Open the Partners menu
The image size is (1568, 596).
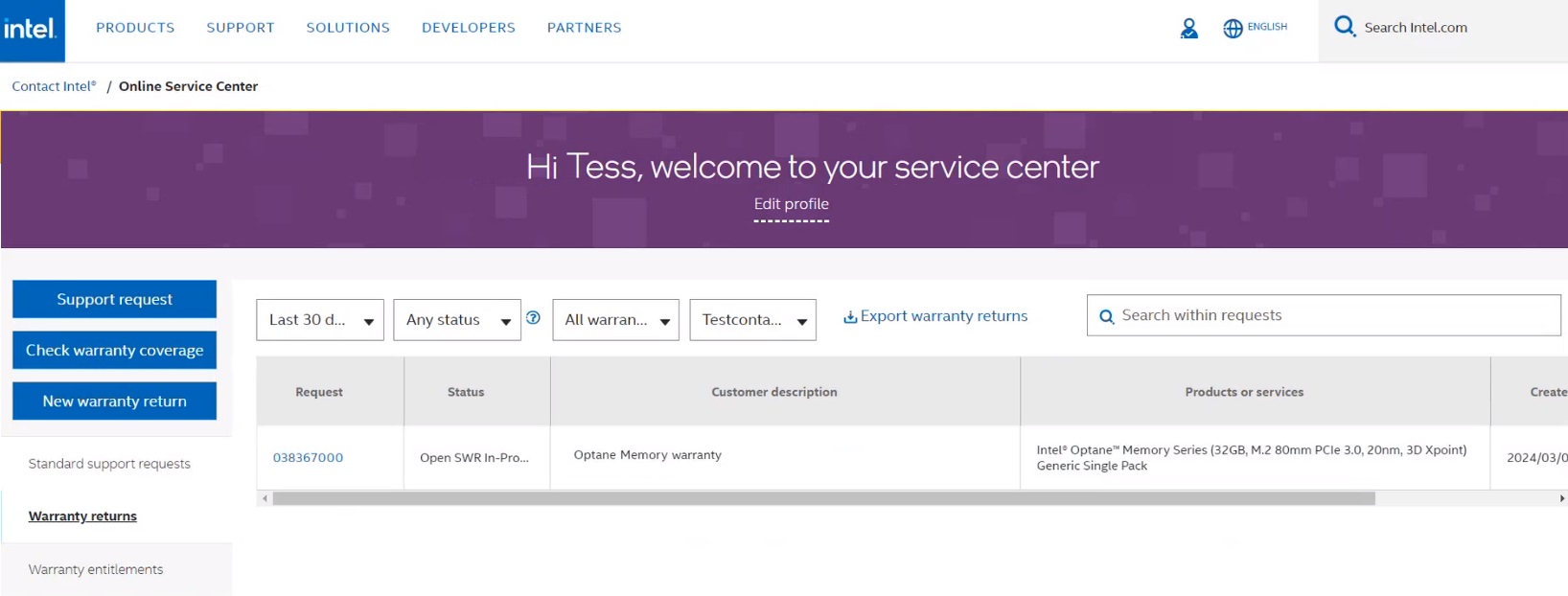click(585, 28)
